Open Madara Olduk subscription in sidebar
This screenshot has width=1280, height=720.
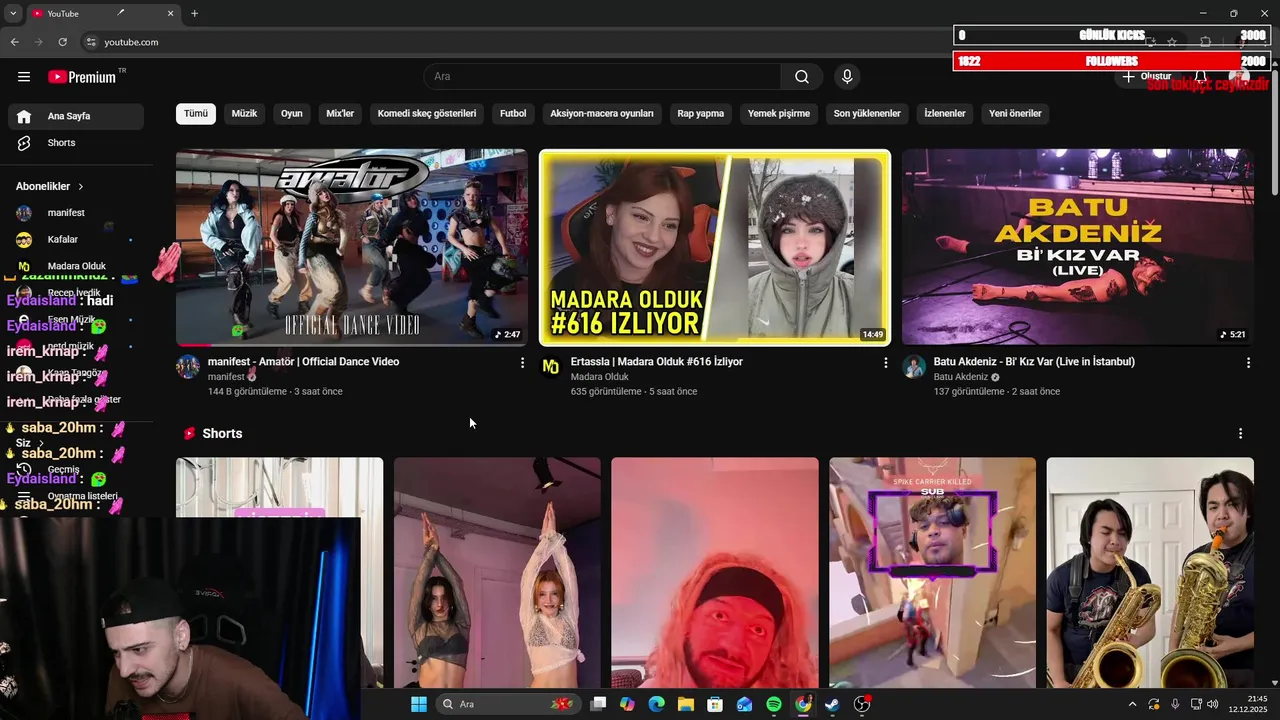(76, 266)
